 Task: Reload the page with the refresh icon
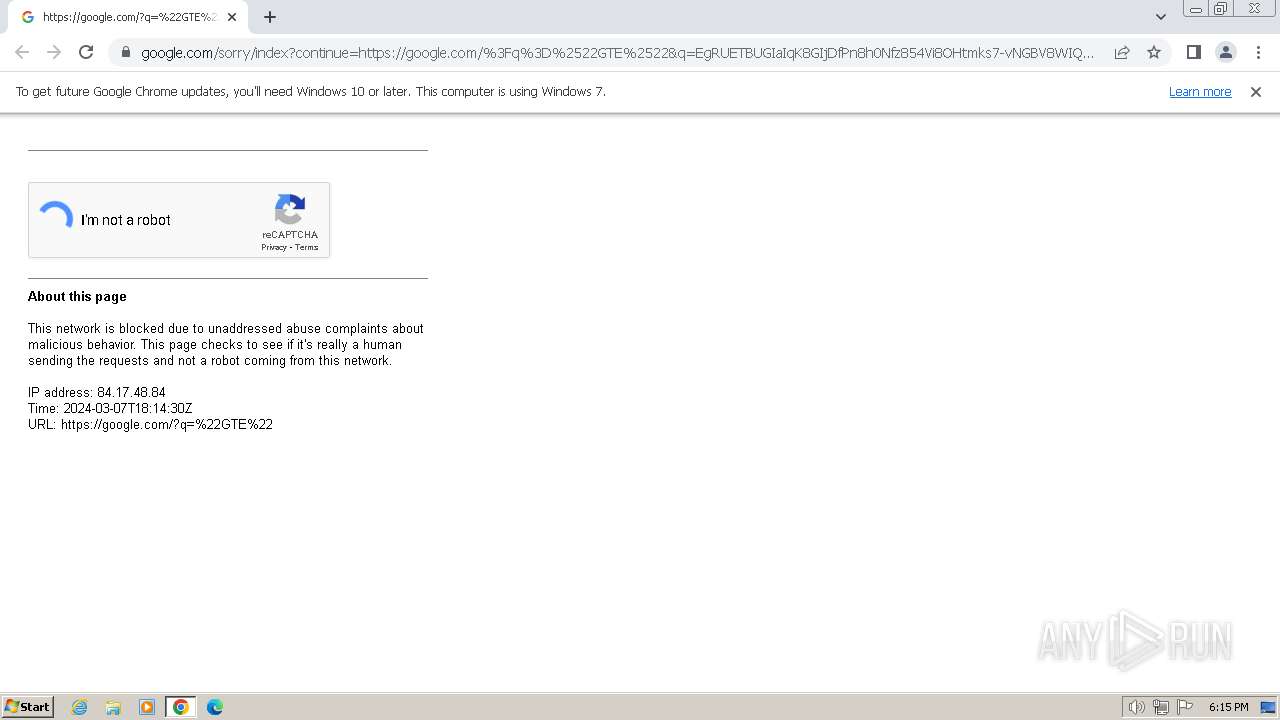(x=86, y=52)
